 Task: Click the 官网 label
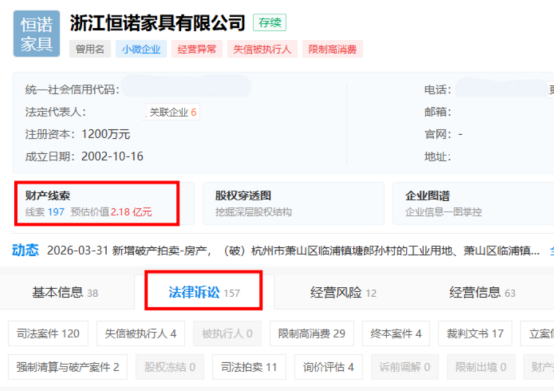tap(437, 134)
